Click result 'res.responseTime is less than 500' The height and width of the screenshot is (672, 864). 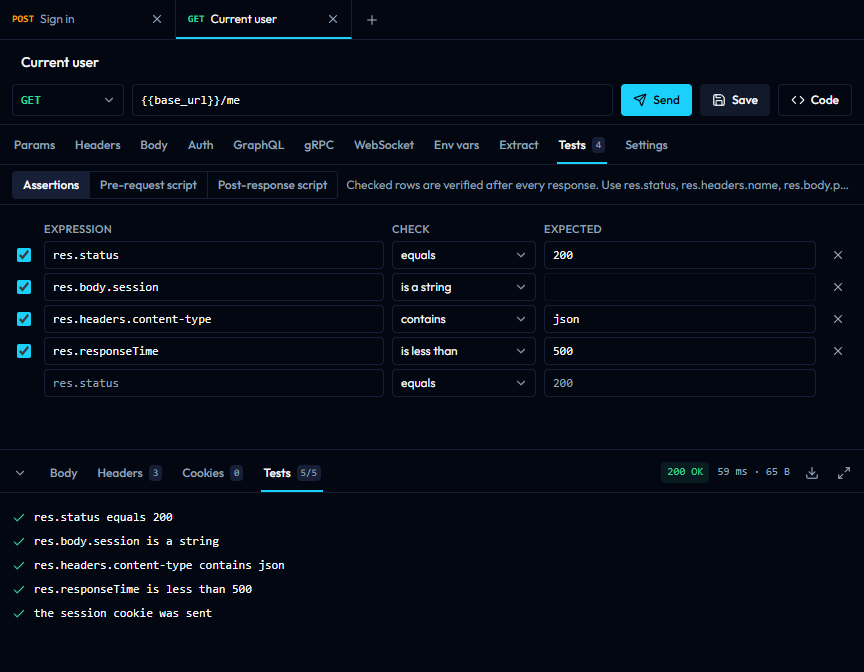[143, 589]
